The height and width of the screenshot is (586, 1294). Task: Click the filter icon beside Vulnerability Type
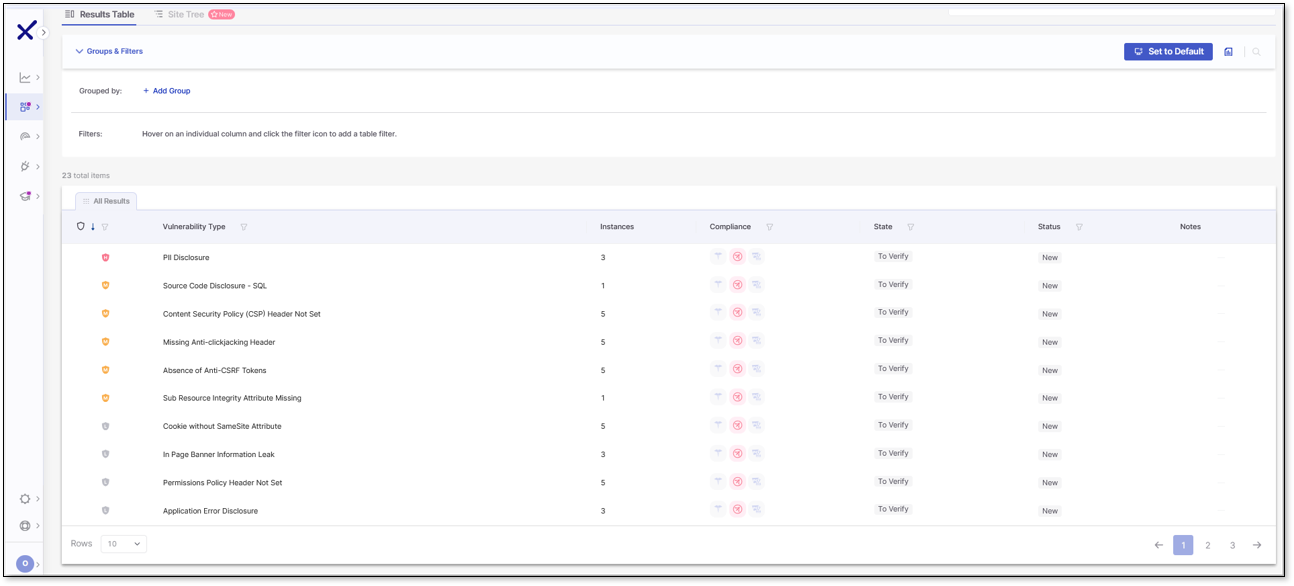244,227
